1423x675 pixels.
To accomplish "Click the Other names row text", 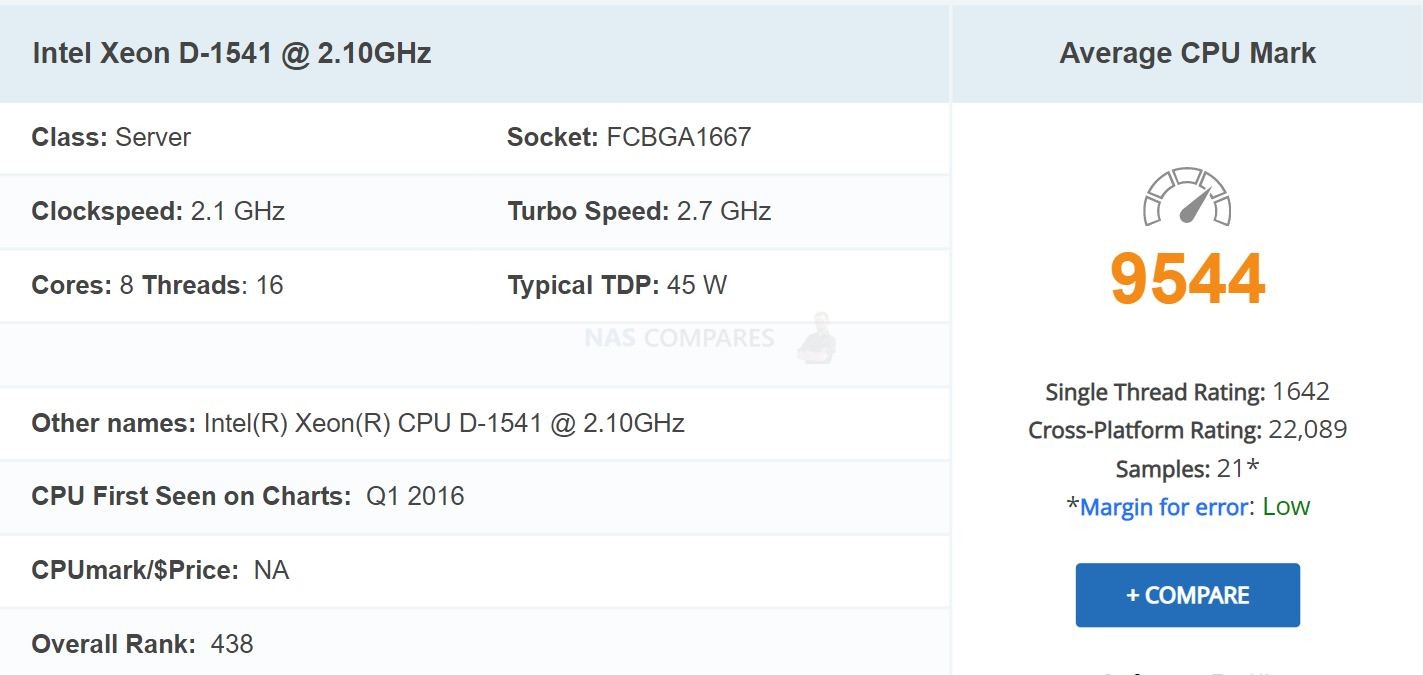I will [358, 423].
